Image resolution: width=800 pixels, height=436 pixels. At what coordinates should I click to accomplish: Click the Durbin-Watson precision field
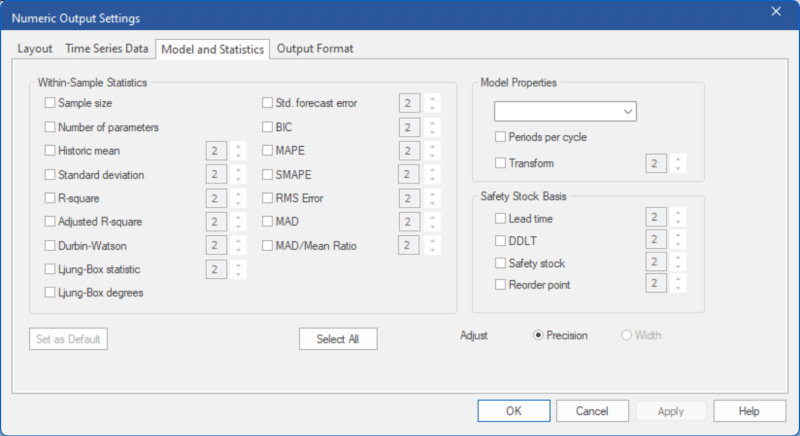pos(216,245)
